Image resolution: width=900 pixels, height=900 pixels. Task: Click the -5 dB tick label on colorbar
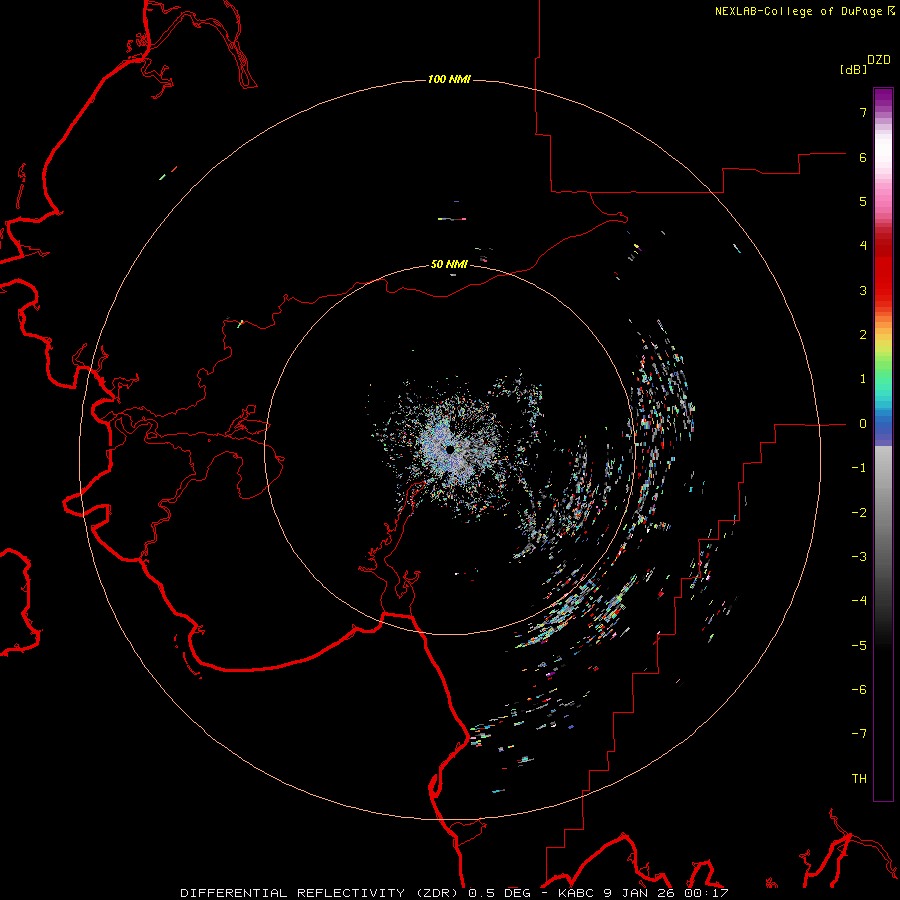click(x=859, y=646)
